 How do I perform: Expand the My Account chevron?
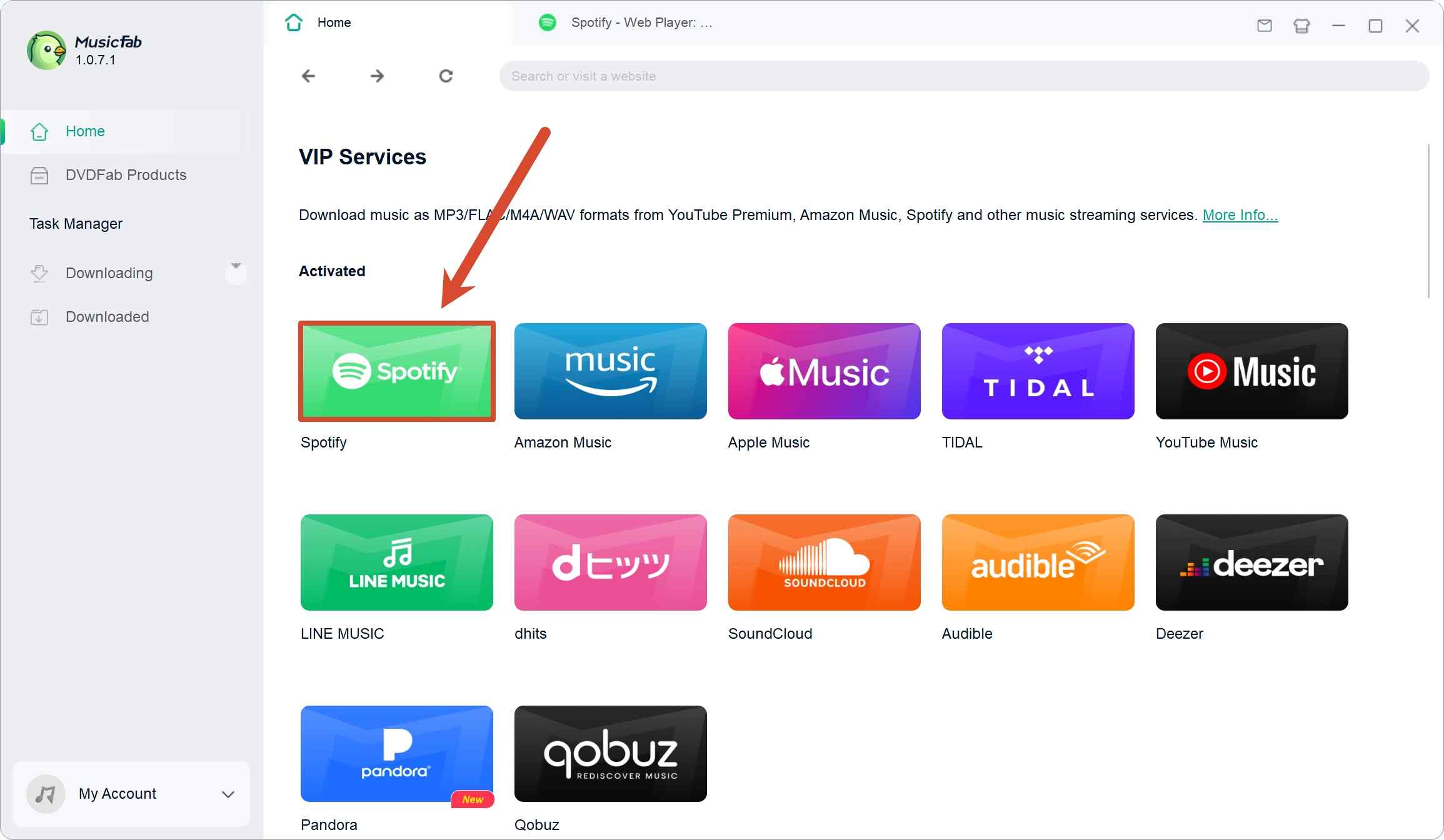tap(228, 794)
